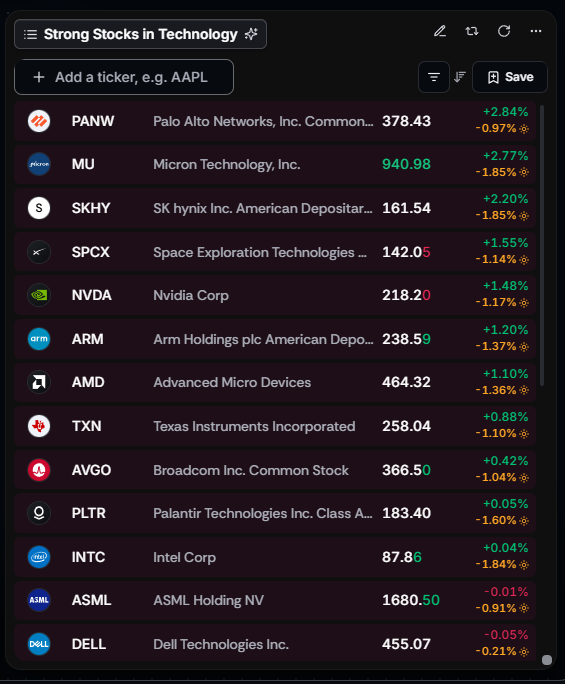
Task: Select the NVDA ticker symbol
Action: coord(92,295)
